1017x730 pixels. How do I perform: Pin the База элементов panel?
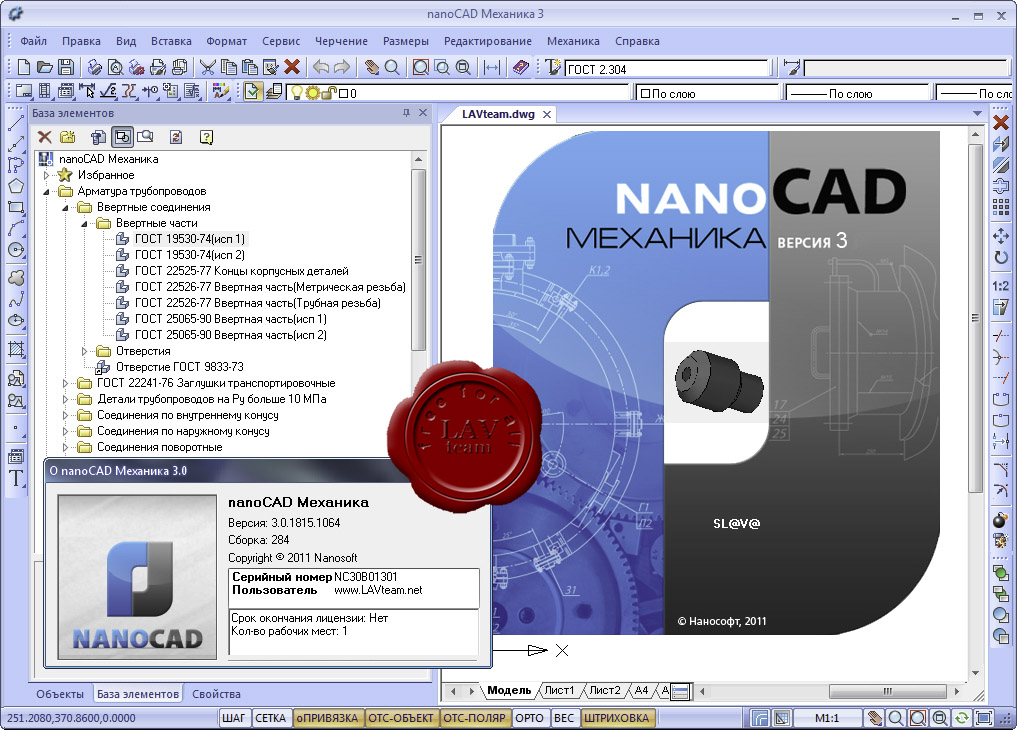pyautogui.click(x=407, y=113)
